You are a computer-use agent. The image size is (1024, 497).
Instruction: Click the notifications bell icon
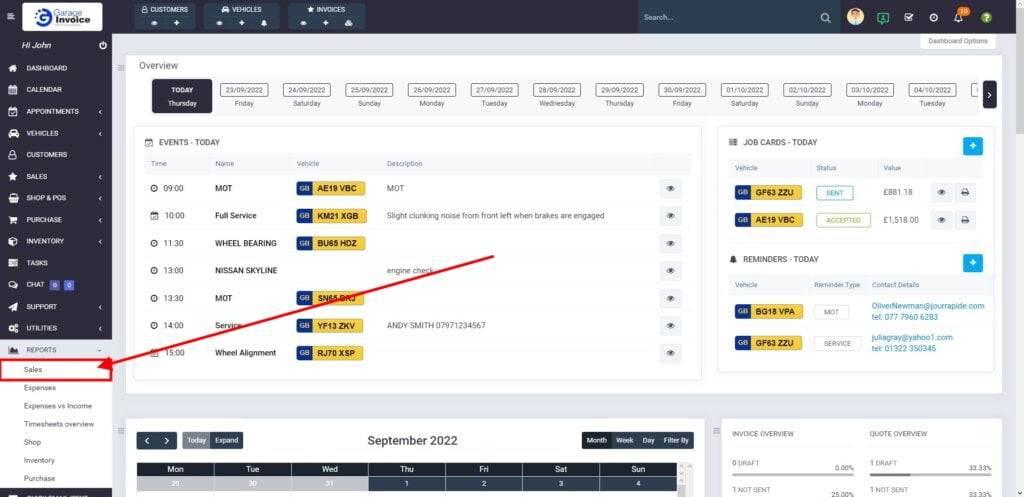[959, 17]
